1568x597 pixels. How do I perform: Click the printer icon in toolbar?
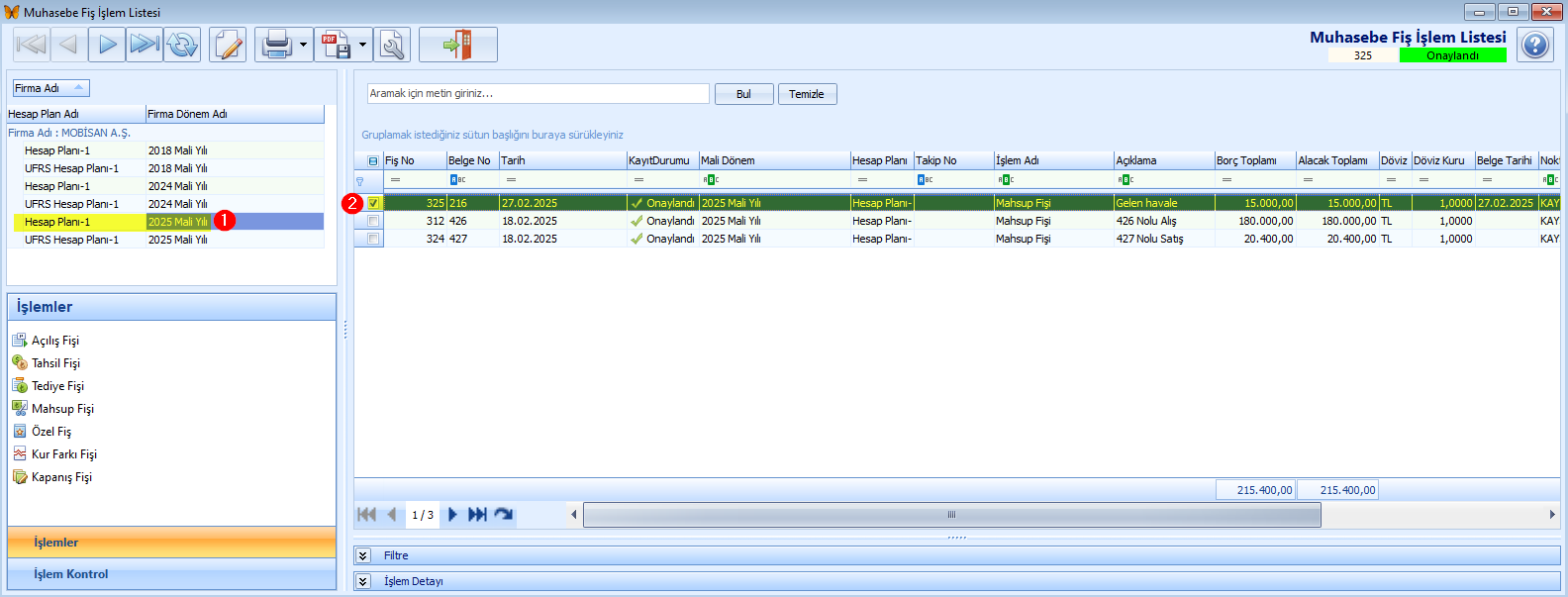coord(276,45)
